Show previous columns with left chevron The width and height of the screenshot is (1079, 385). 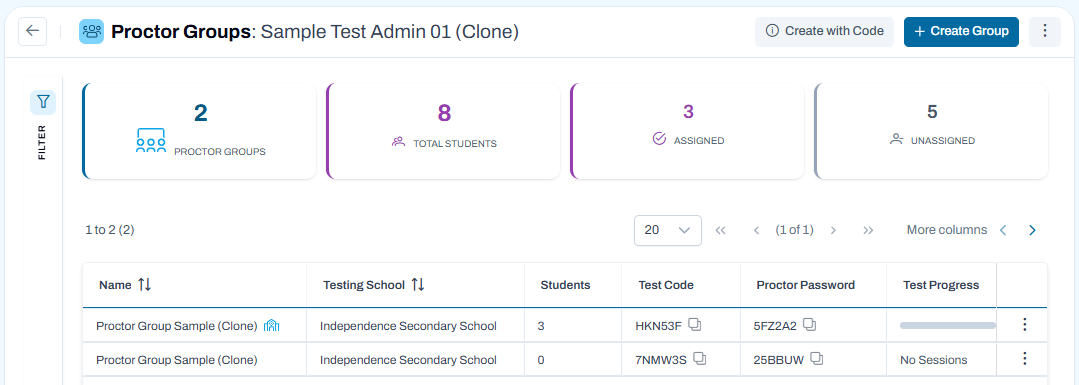pos(1003,230)
